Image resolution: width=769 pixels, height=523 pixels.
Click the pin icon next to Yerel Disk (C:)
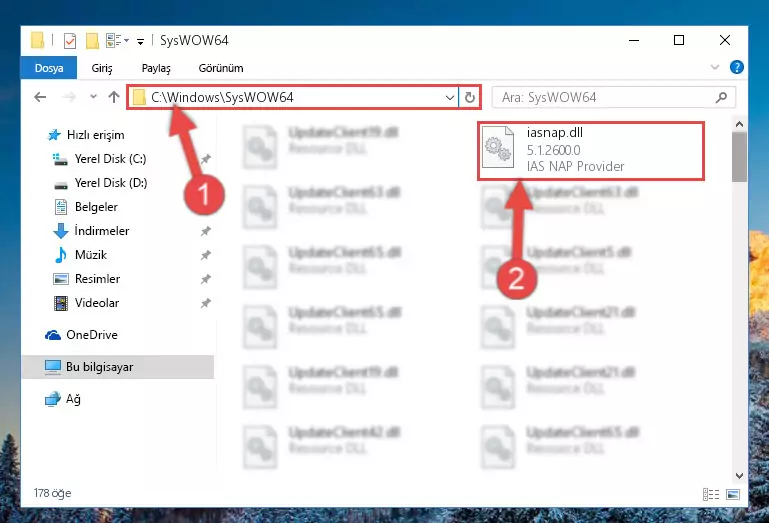click(206, 159)
